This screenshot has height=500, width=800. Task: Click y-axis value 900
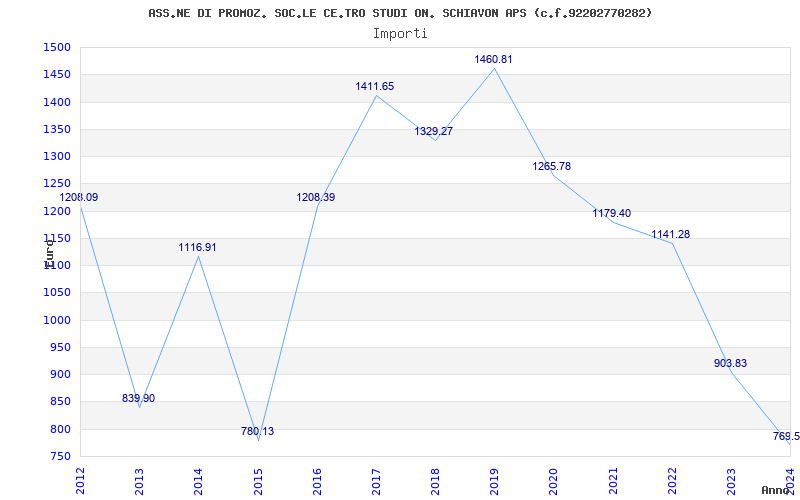[x=60, y=374]
